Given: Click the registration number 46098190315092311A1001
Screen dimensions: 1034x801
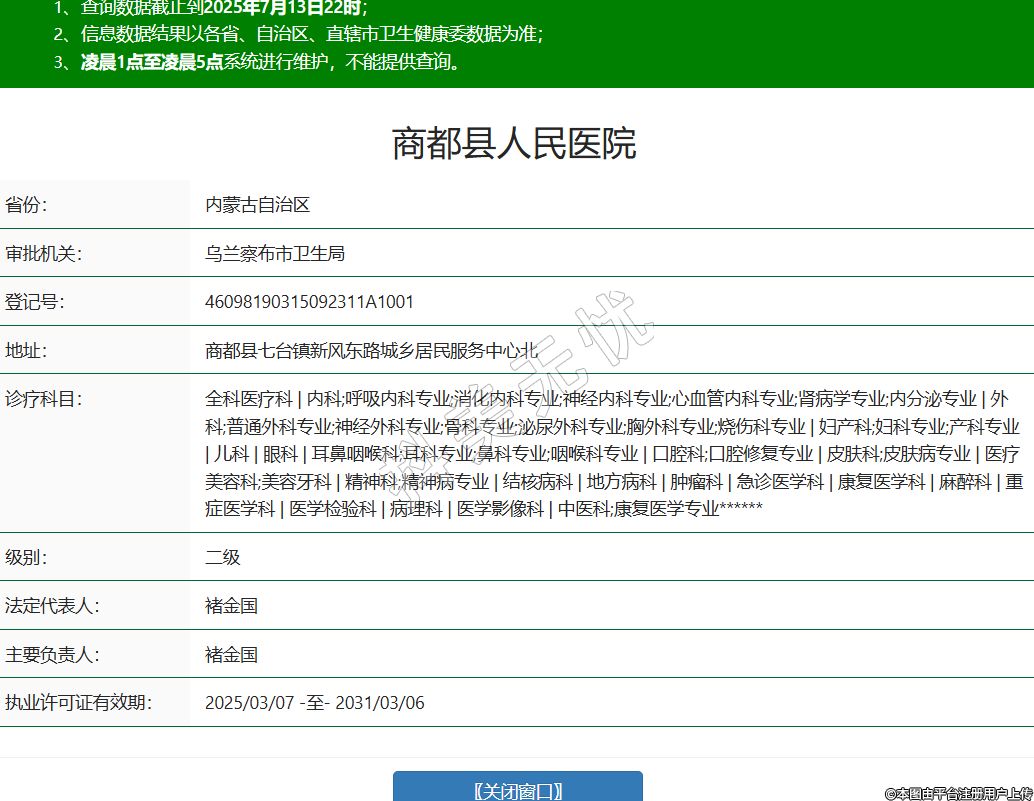Looking at the screenshot, I should tap(309, 302).
